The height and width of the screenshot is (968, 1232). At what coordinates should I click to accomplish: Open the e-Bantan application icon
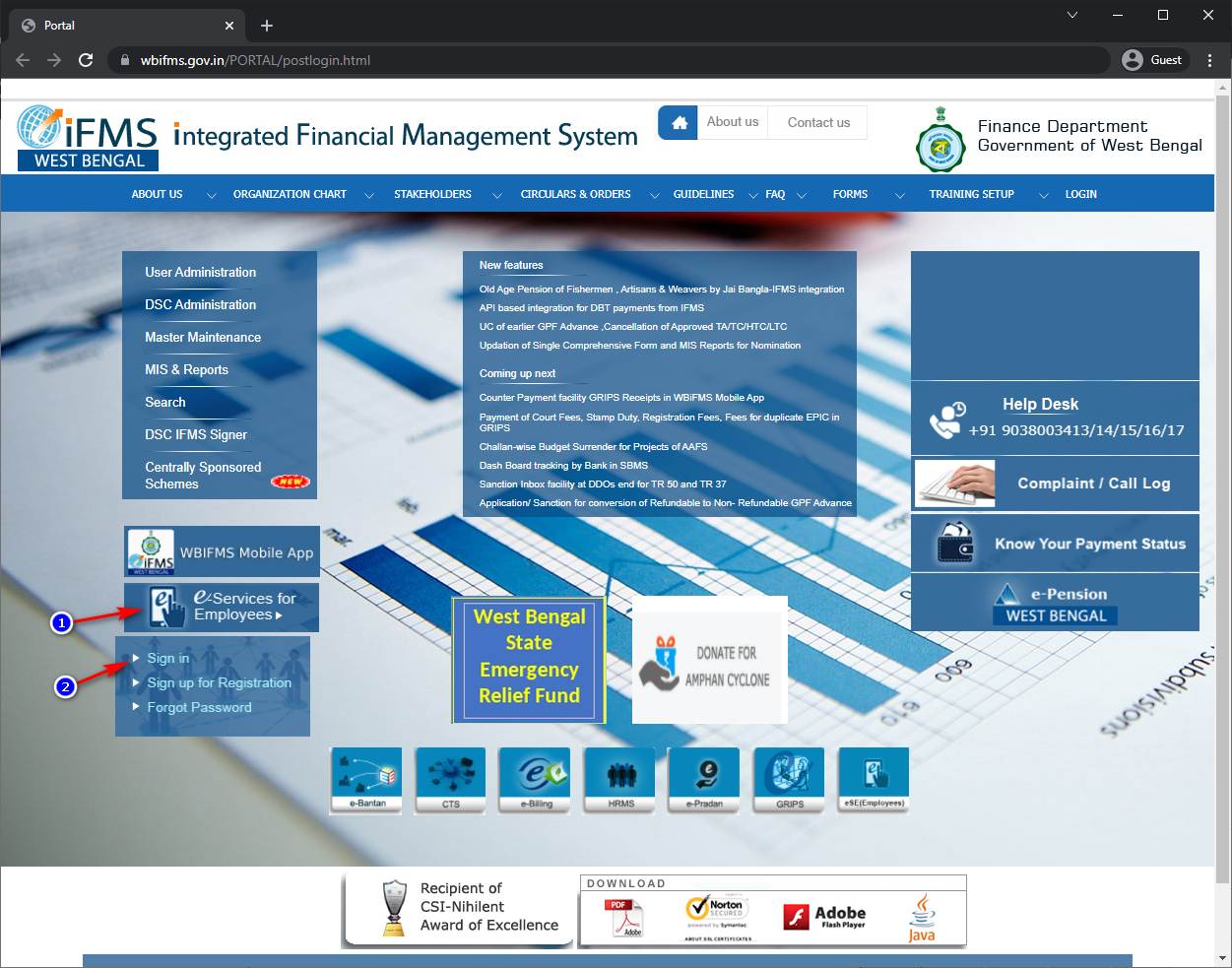point(365,780)
